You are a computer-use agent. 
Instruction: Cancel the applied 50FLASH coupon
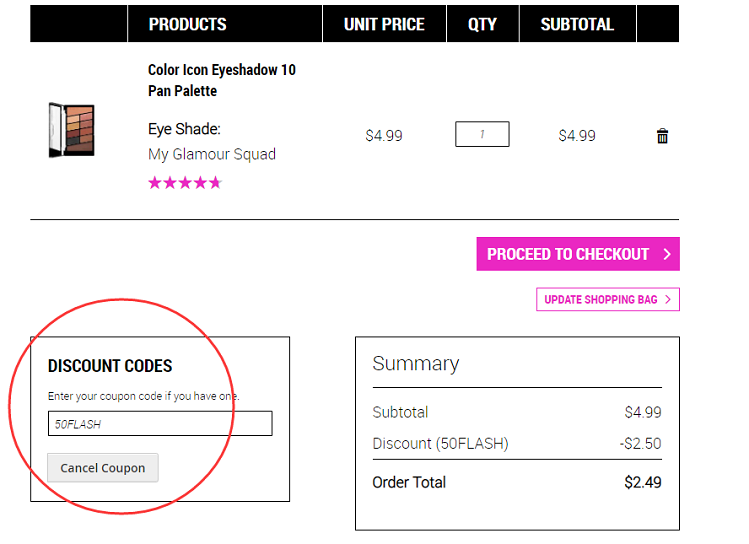pyautogui.click(x=103, y=468)
